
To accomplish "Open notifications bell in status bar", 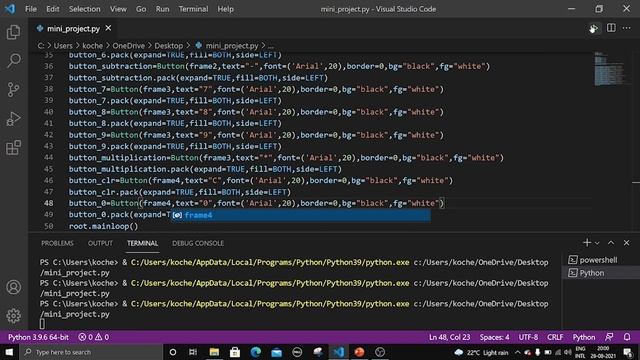I will pos(627,337).
